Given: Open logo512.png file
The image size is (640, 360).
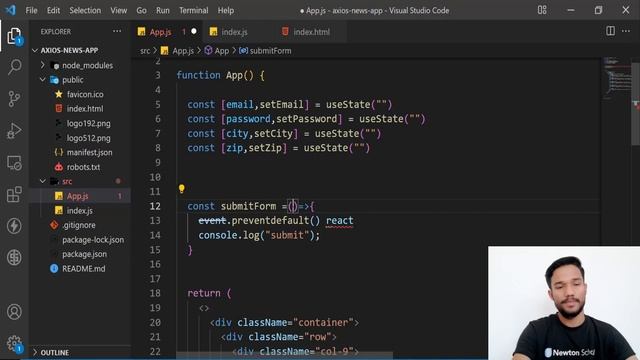Looking at the screenshot, I should [x=88, y=138].
